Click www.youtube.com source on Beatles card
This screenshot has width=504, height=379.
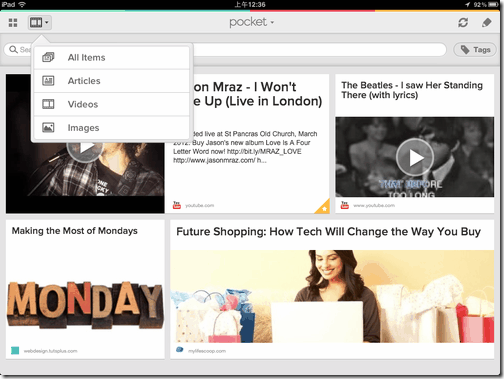click(374, 205)
